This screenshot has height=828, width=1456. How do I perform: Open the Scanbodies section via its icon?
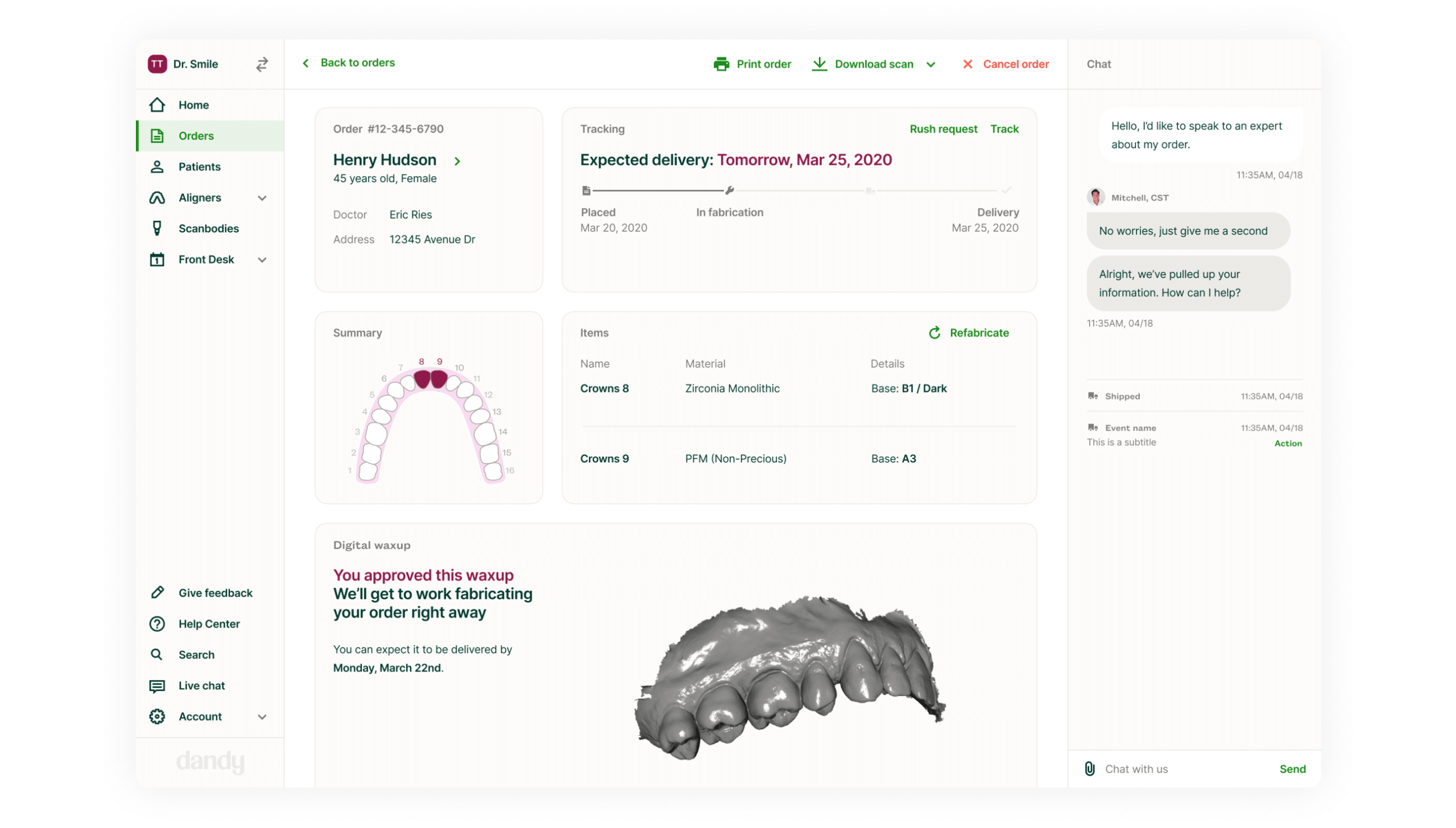coord(157,228)
